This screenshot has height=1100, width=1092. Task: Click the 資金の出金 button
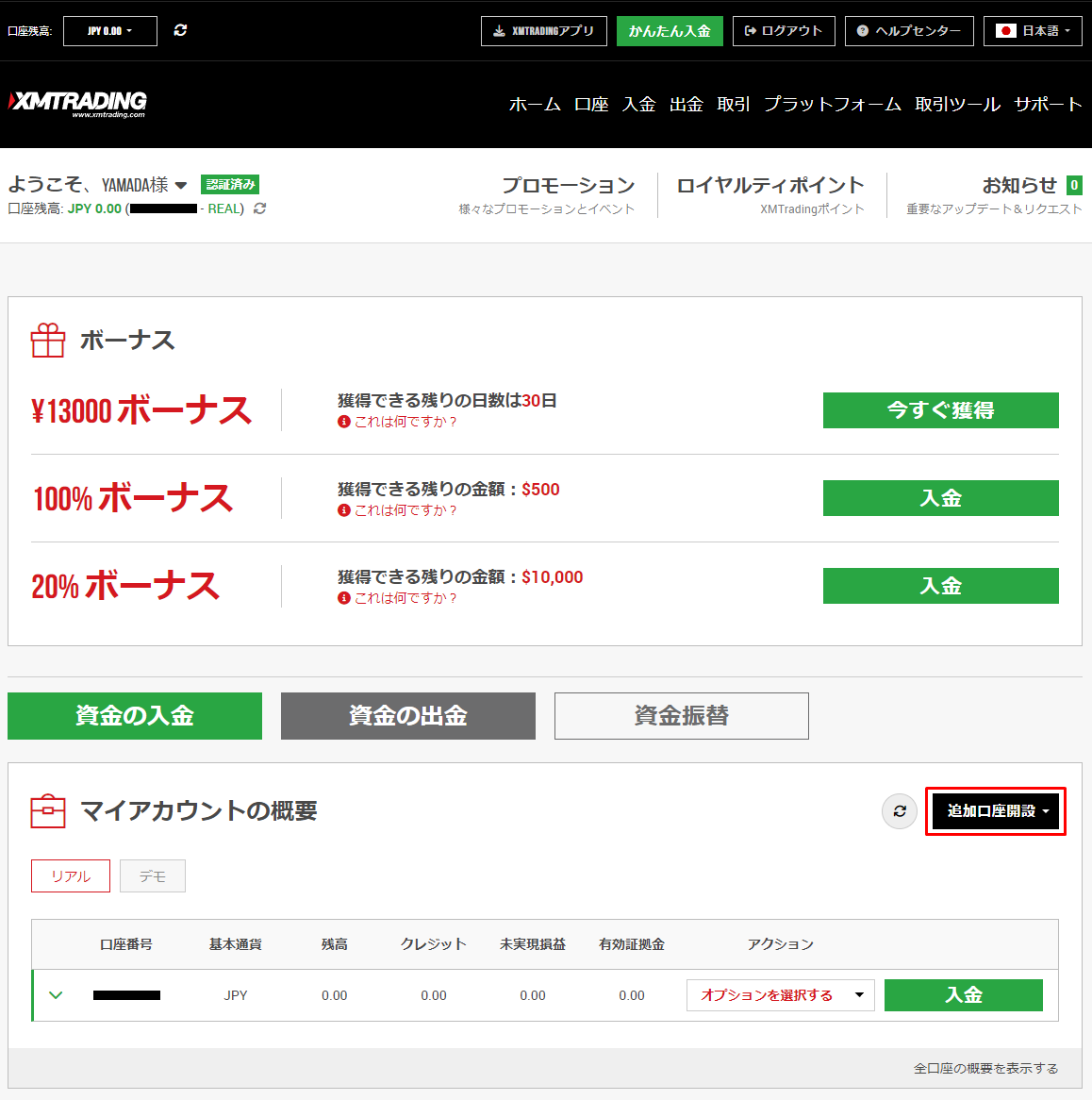point(408,715)
